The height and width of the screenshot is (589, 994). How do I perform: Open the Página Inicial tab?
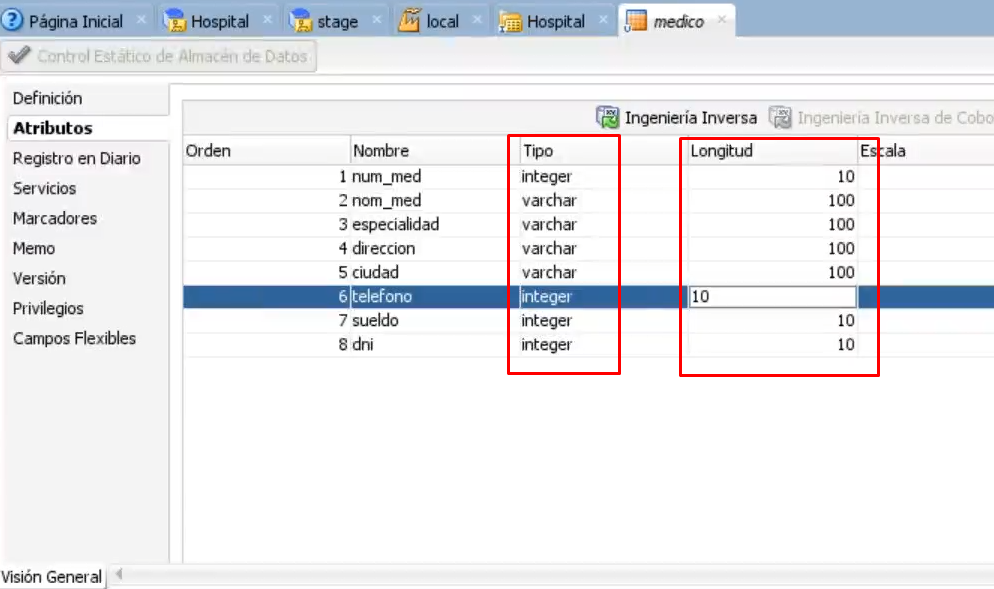[75, 22]
